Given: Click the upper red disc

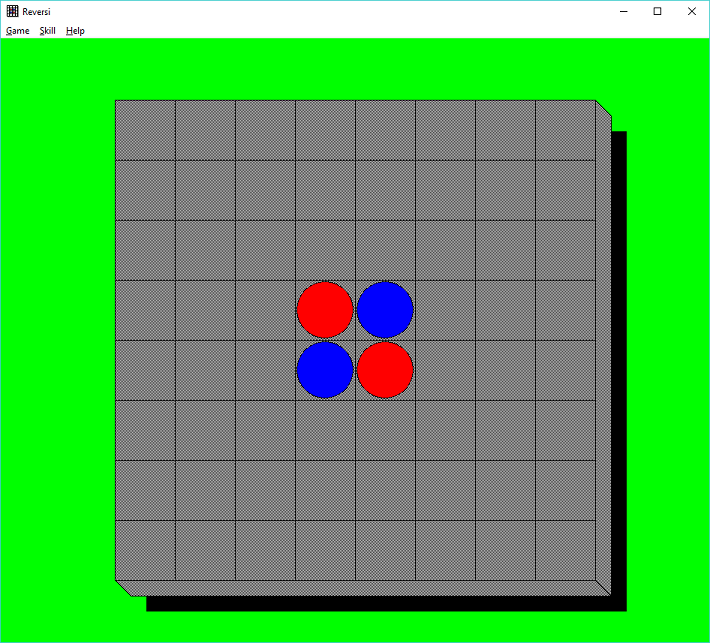Looking at the screenshot, I should pyautogui.click(x=325, y=310).
